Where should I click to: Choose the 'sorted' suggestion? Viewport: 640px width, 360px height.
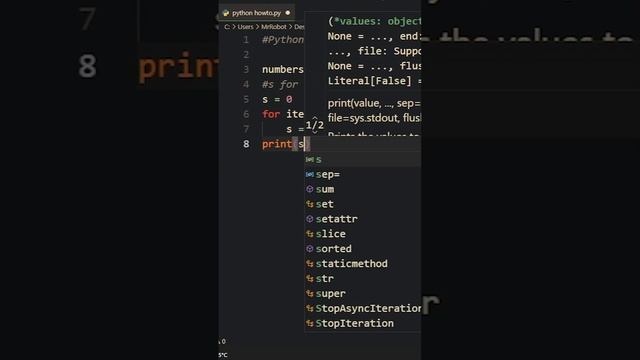click(x=363, y=249)
